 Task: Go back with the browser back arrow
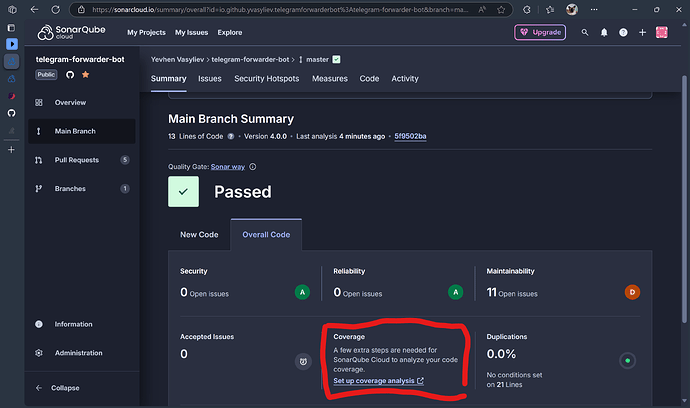coord(34,9)
